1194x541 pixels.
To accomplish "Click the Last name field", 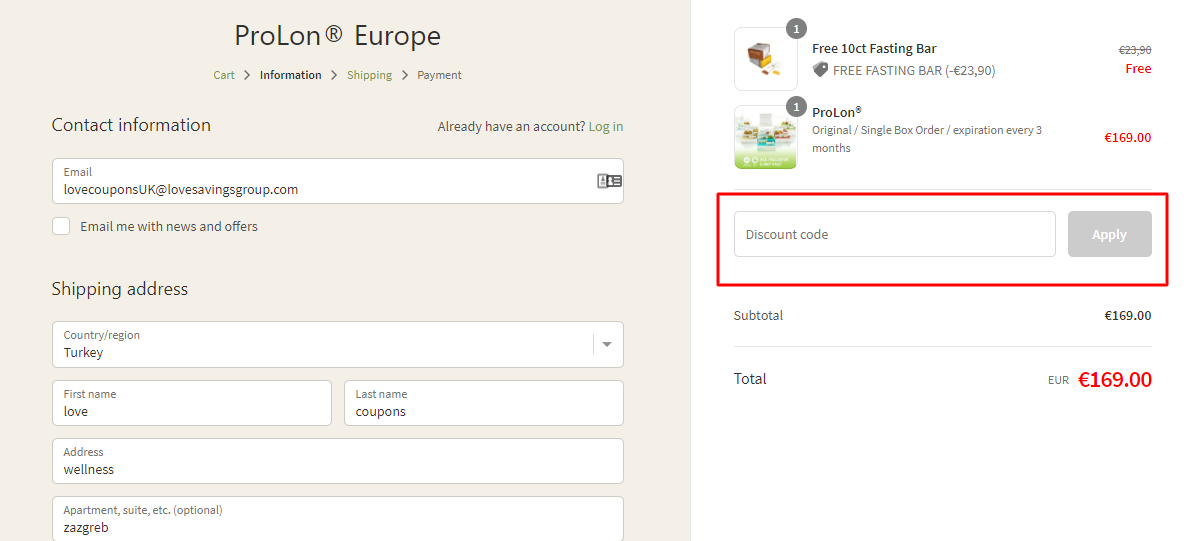I will click(484, 403).
